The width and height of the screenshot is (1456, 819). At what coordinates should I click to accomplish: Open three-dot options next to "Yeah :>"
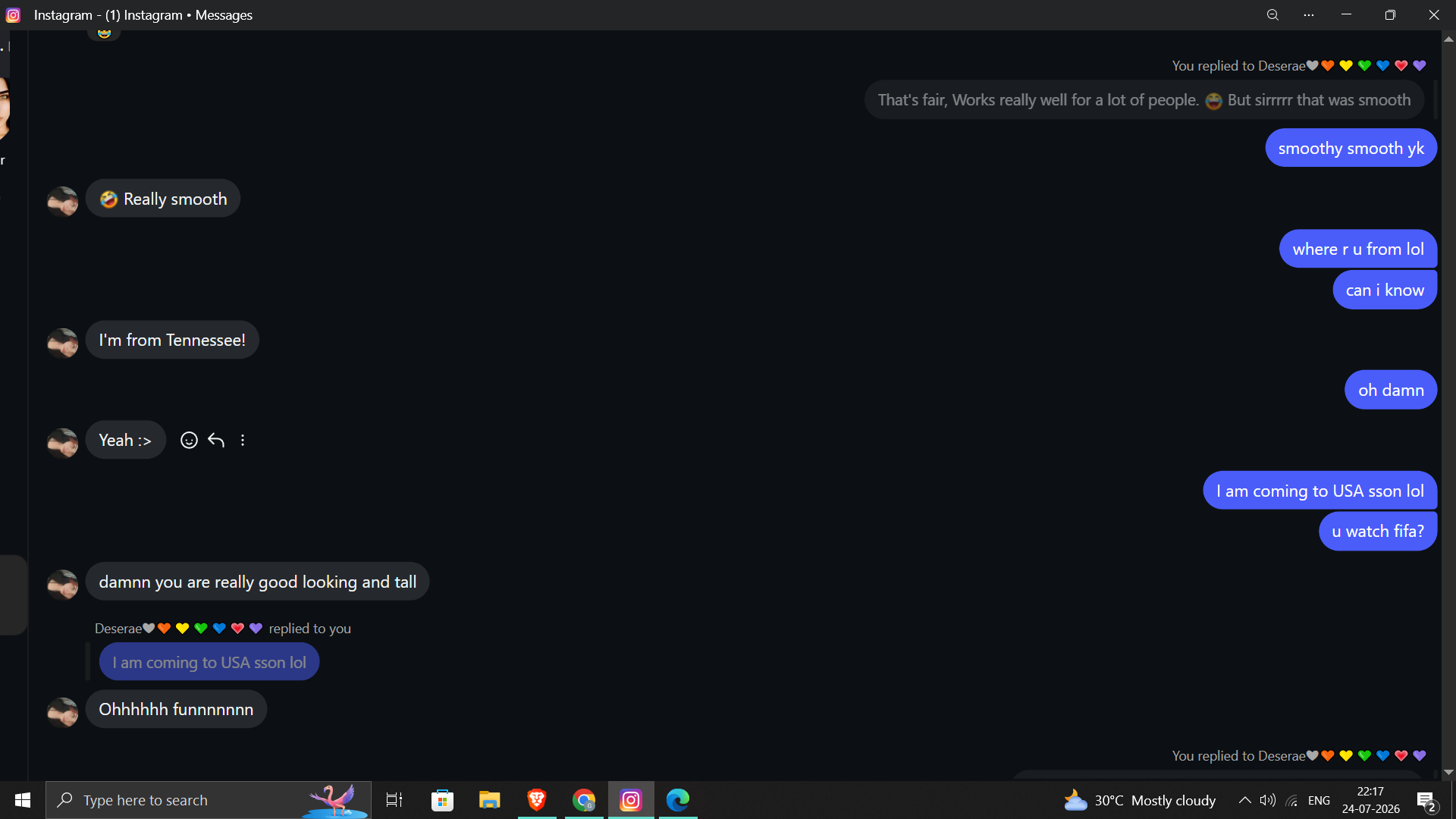pyautogui.click(x=243, y=440)
